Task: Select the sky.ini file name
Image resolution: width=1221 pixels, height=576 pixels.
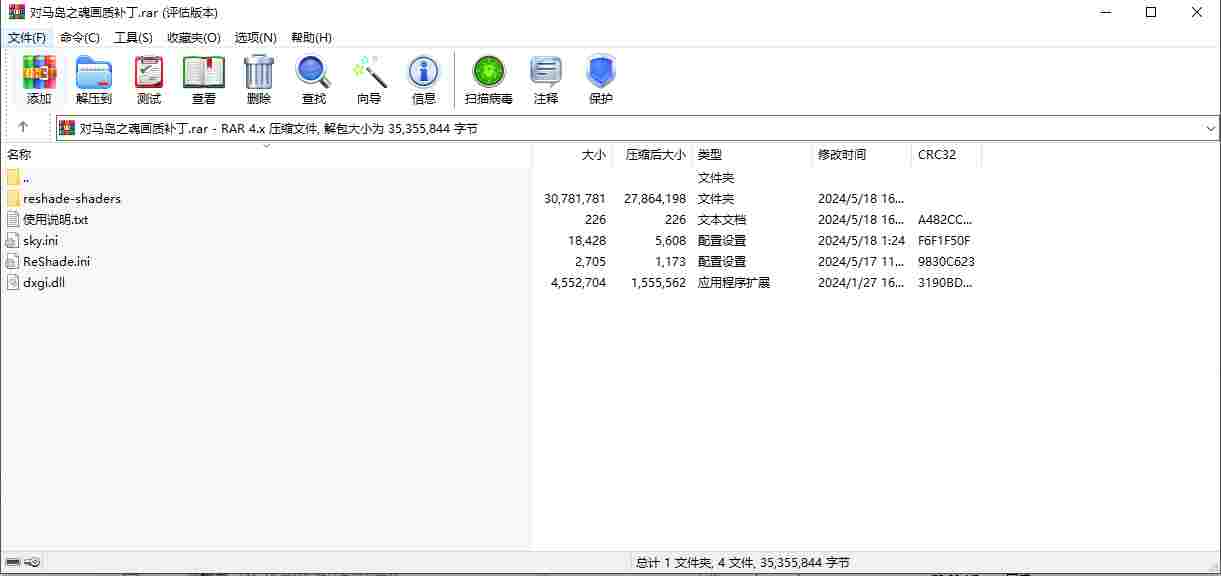Action: (41, 240)
